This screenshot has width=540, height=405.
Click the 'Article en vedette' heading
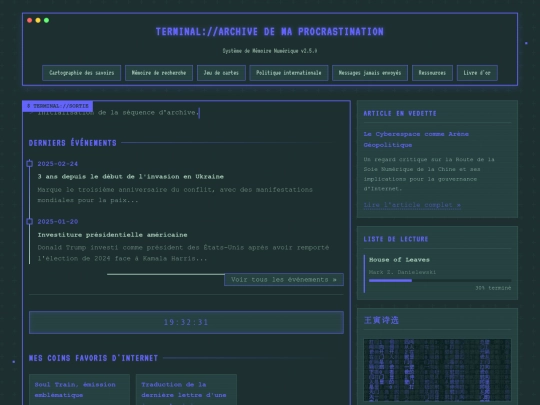(x=400, y=114)
